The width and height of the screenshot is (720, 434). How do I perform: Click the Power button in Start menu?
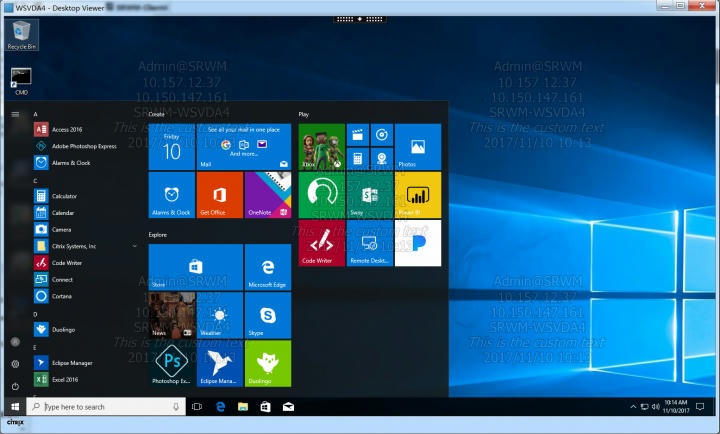point(15,386)
